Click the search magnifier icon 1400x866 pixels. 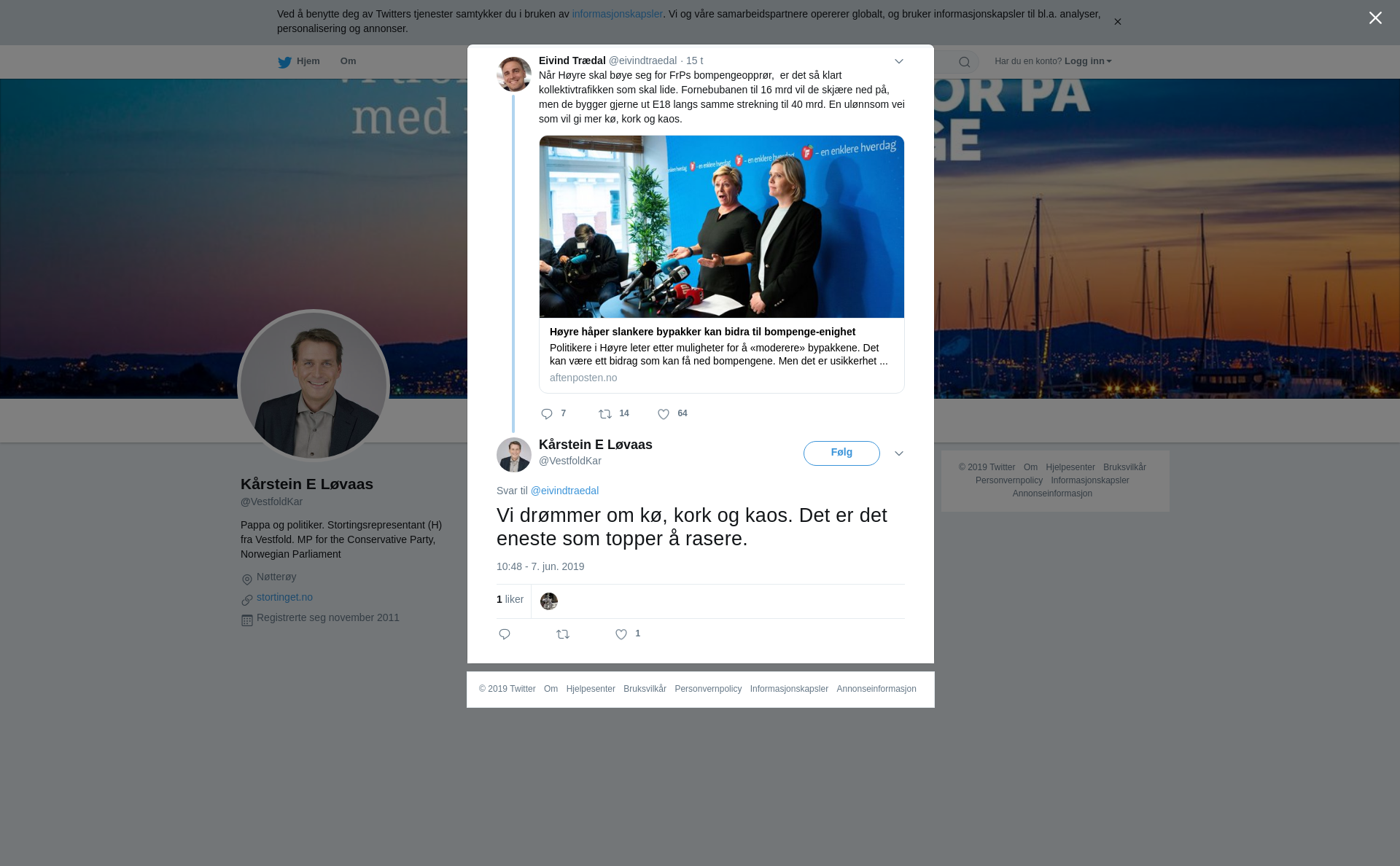click(965, 62)
